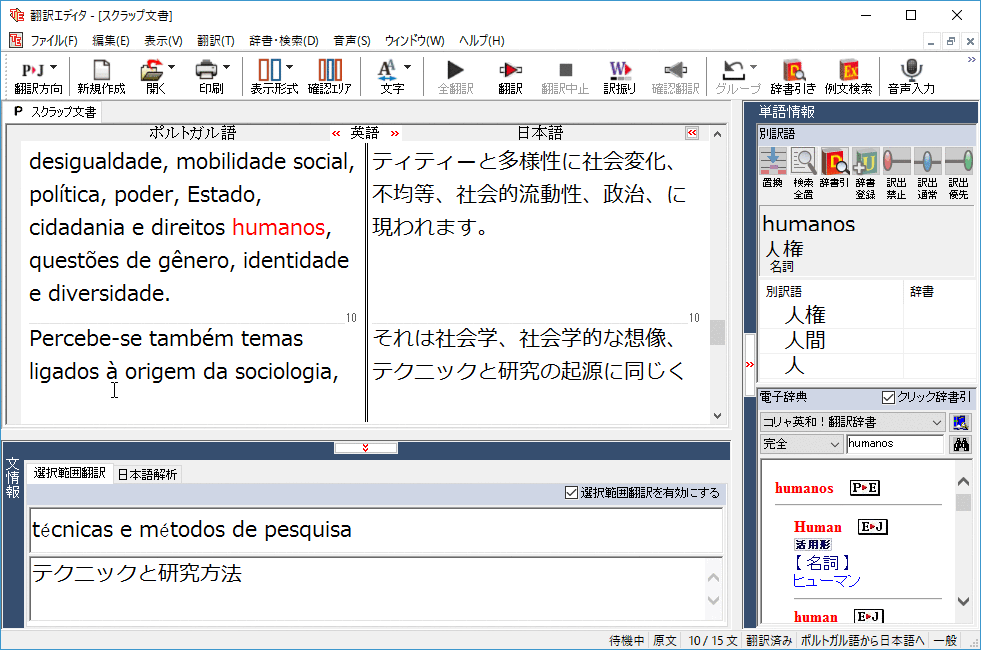Click the red collapse arrows beside 日本語 header
The width and height of the screenshot is (981, 650).
[x=692, y=133]
